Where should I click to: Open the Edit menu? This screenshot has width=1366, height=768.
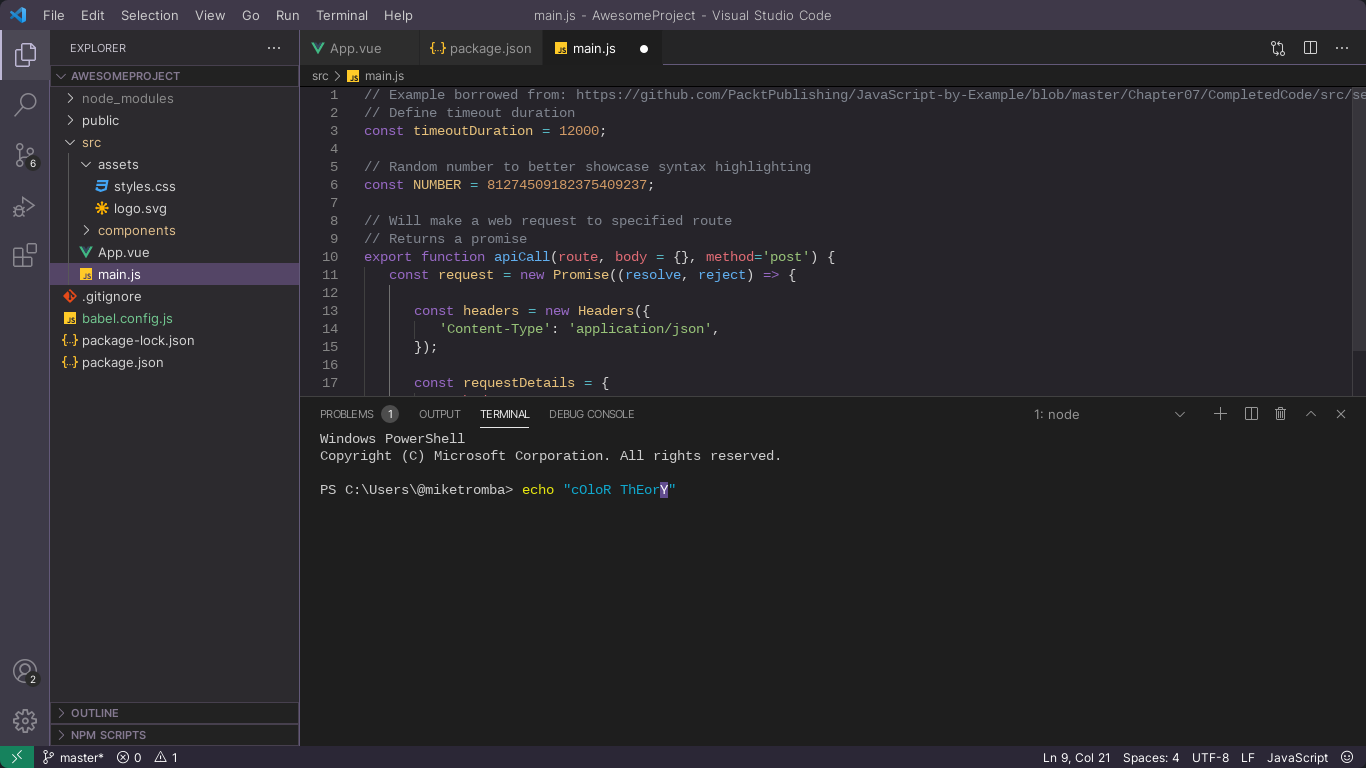[92, 15]
